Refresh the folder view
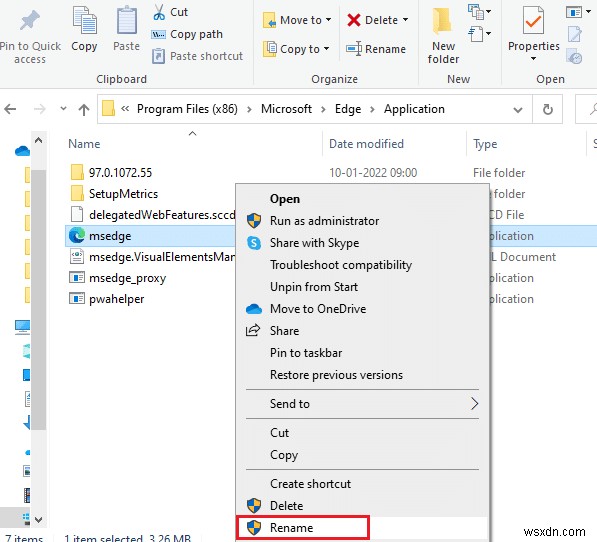Viewport: 597px width, 542px height. 548,110
